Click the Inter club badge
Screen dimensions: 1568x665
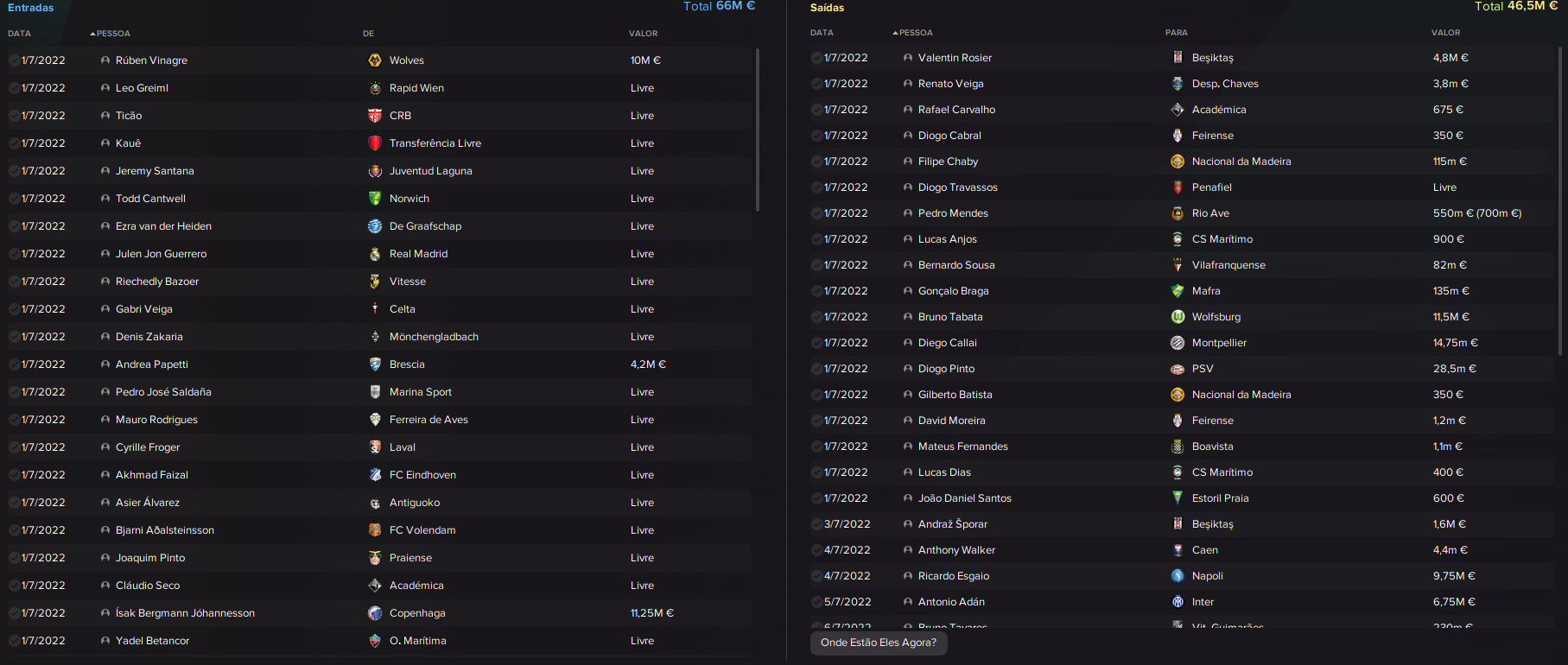coord(1178,602)
